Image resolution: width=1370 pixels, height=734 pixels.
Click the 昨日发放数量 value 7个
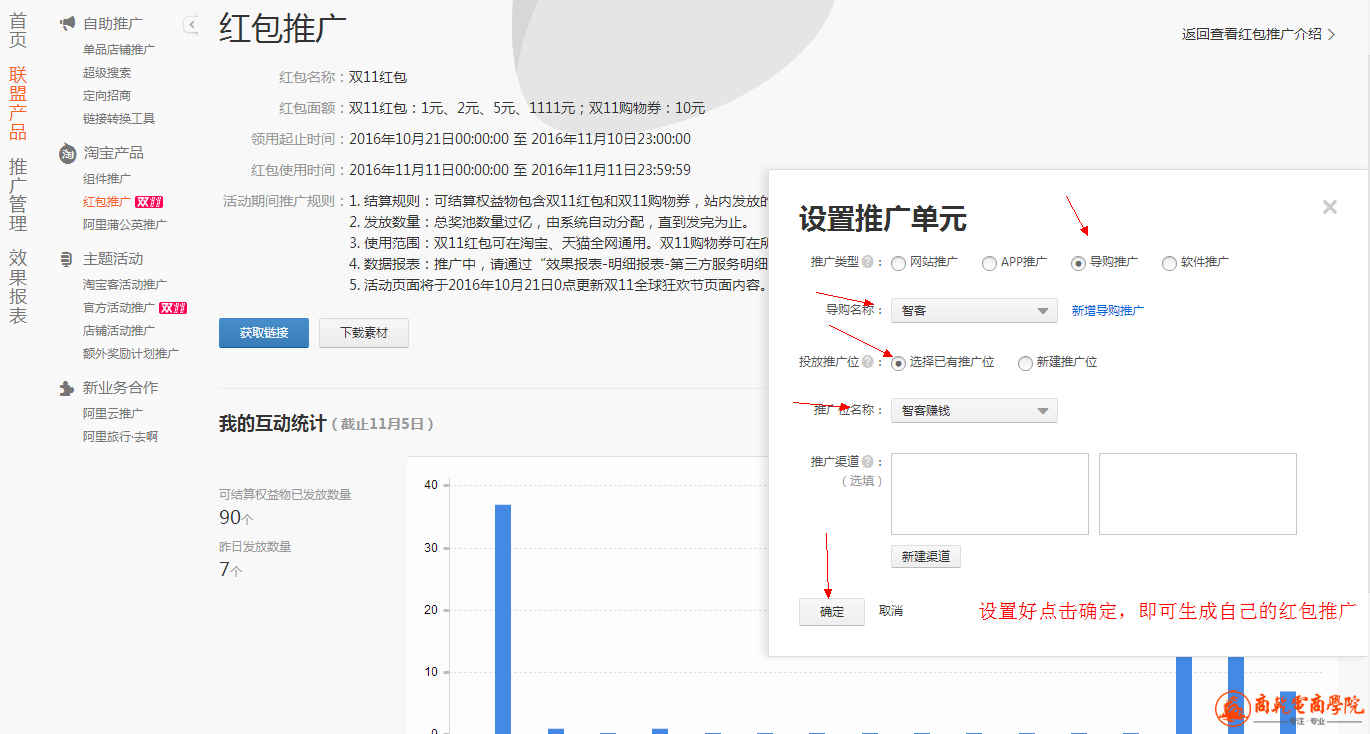pos(230,570)
